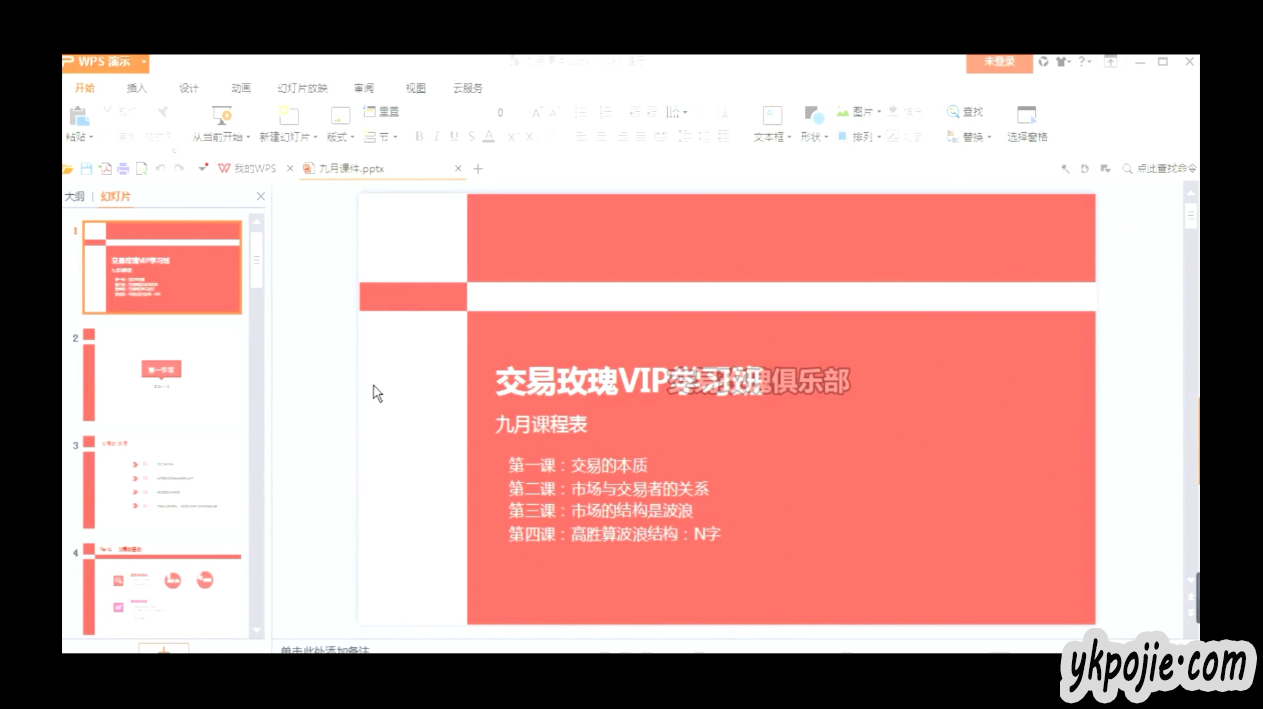Screen dimensions: 1263x709
Task: Toggle italic formatting (I)
Action: click(437, 137)
